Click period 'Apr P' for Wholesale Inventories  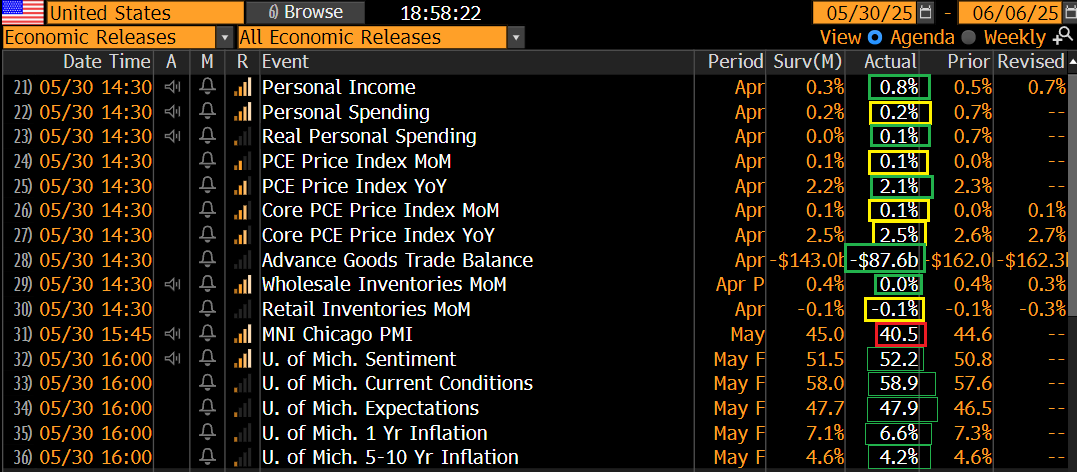click(x=738, y=284)
